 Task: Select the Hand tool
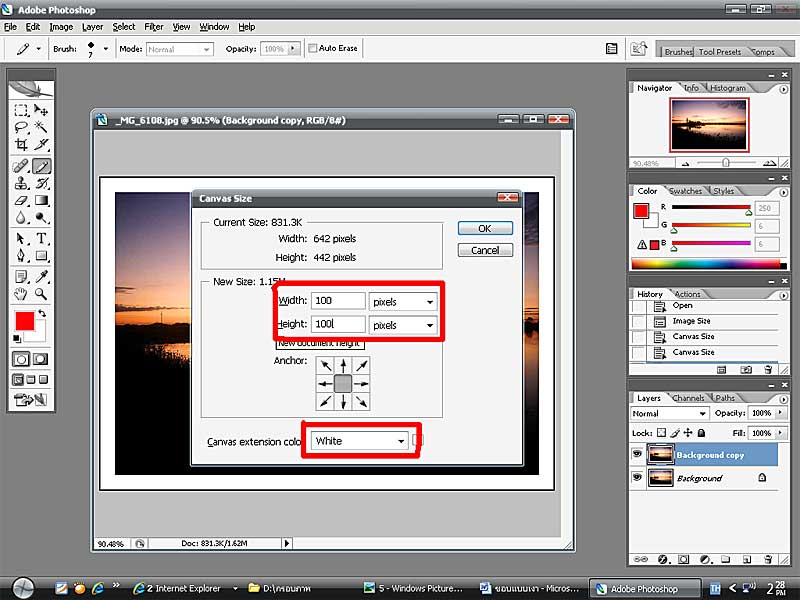tap(21, 294)
